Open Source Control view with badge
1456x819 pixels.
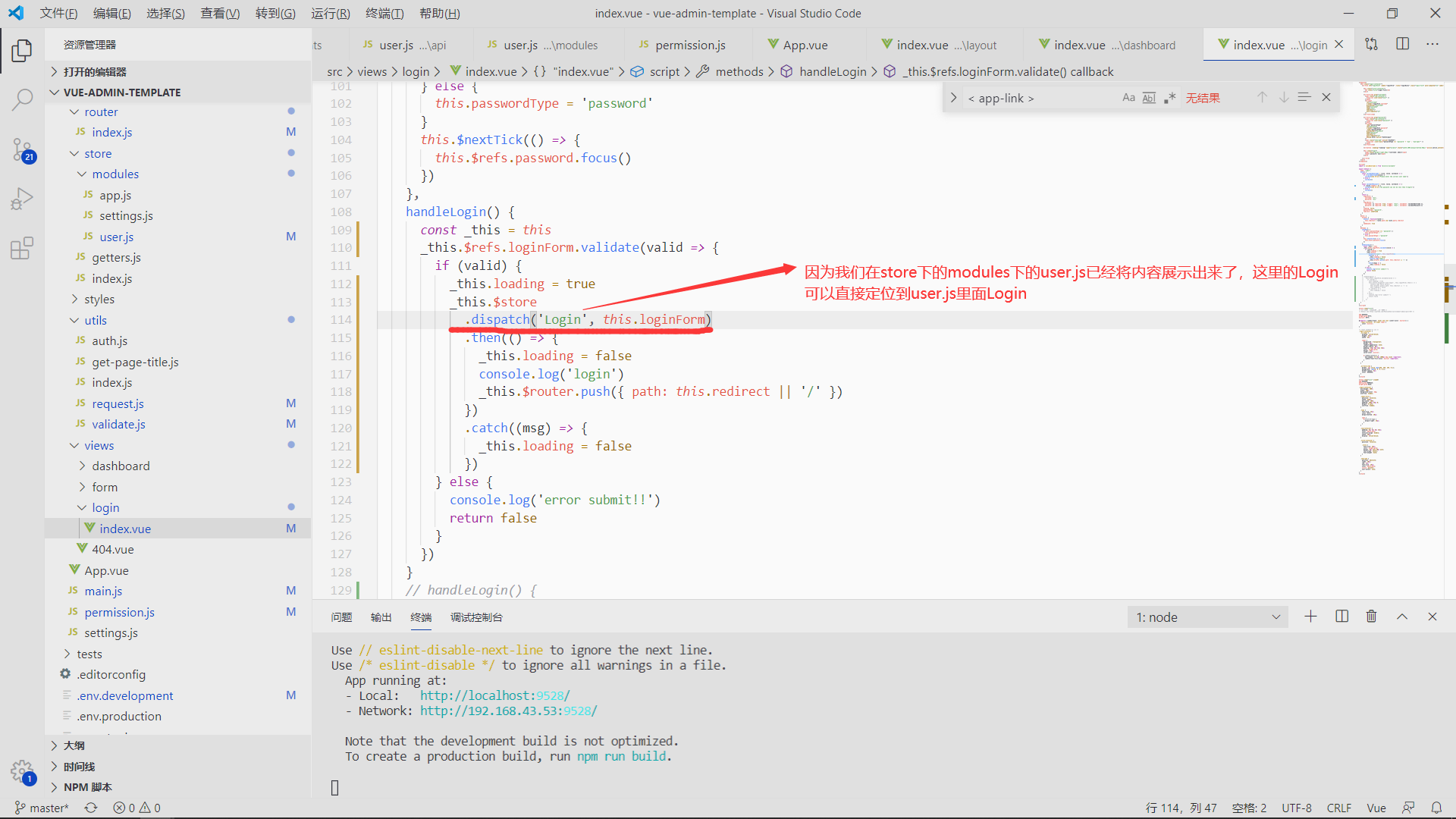pyautogui.click(x=22, y=149)
